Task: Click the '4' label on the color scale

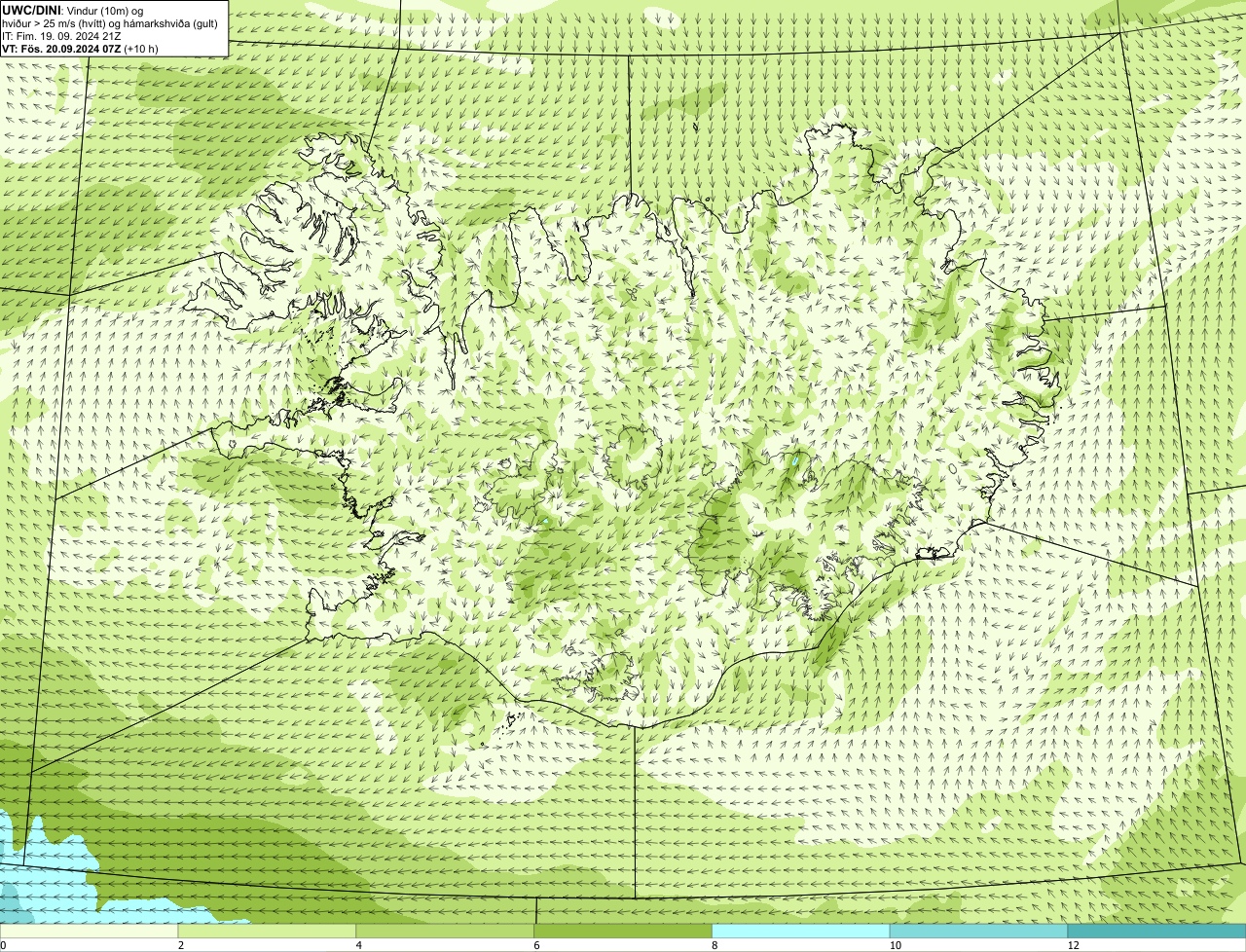Action: click(359, 945)
